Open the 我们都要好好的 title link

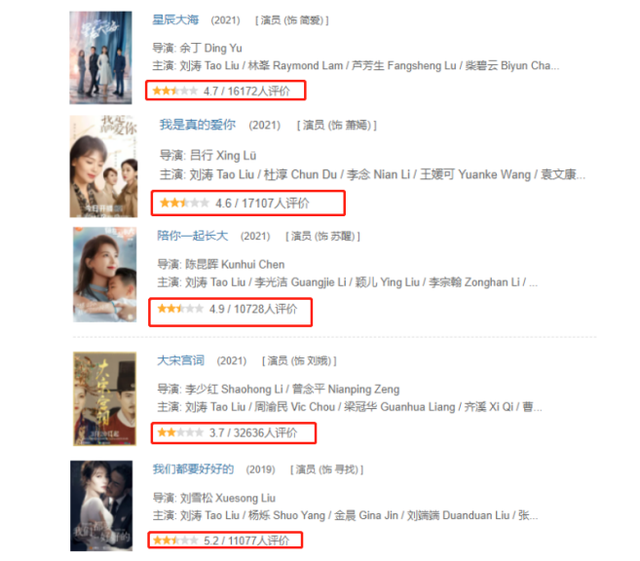pos(193,469)
